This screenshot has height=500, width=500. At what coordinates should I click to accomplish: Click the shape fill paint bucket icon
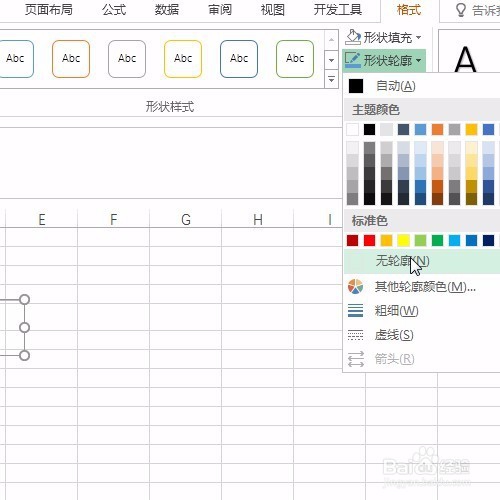point(353,37)
